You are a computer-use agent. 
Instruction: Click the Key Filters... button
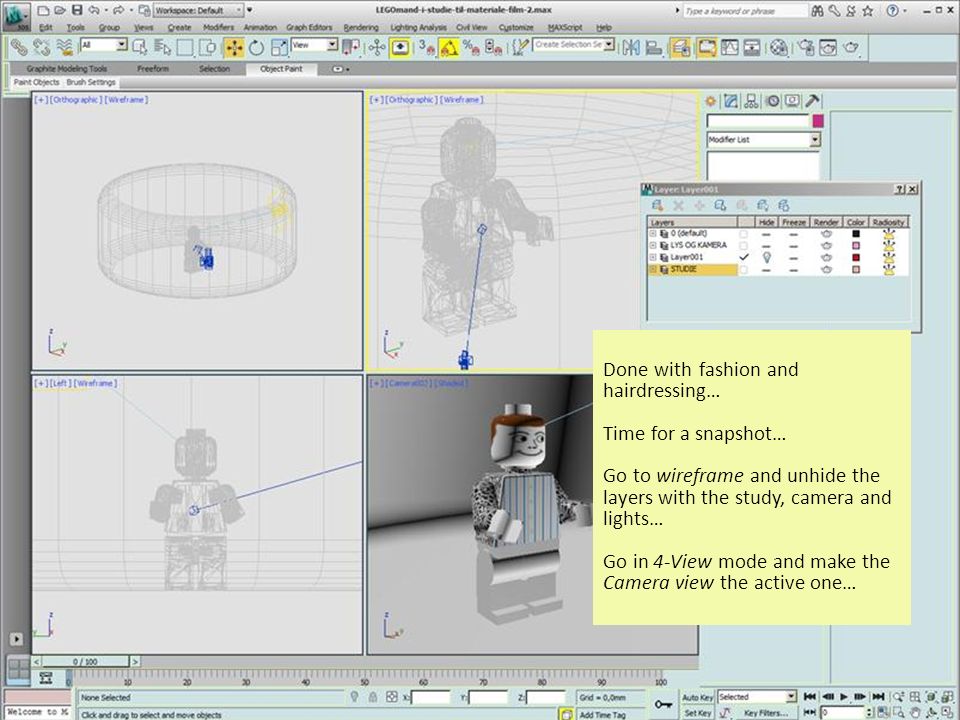(765, 713)
